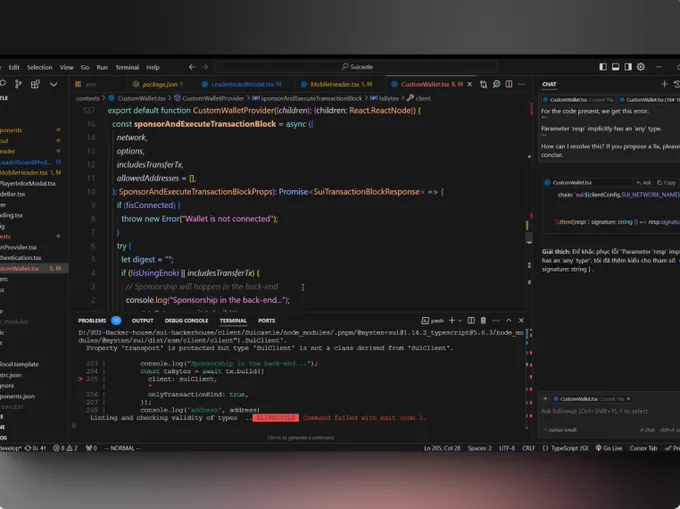The width and height of the screenshot is (680, 509).
Task: Open MobileHeader.tsx in the explorer tree
Action: (x=29, y=173)
